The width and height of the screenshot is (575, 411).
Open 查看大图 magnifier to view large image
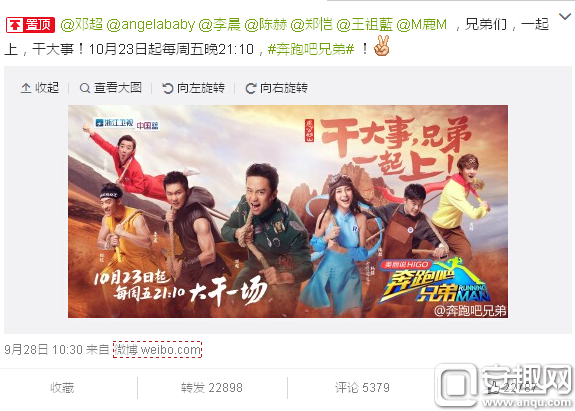(110, 88)
